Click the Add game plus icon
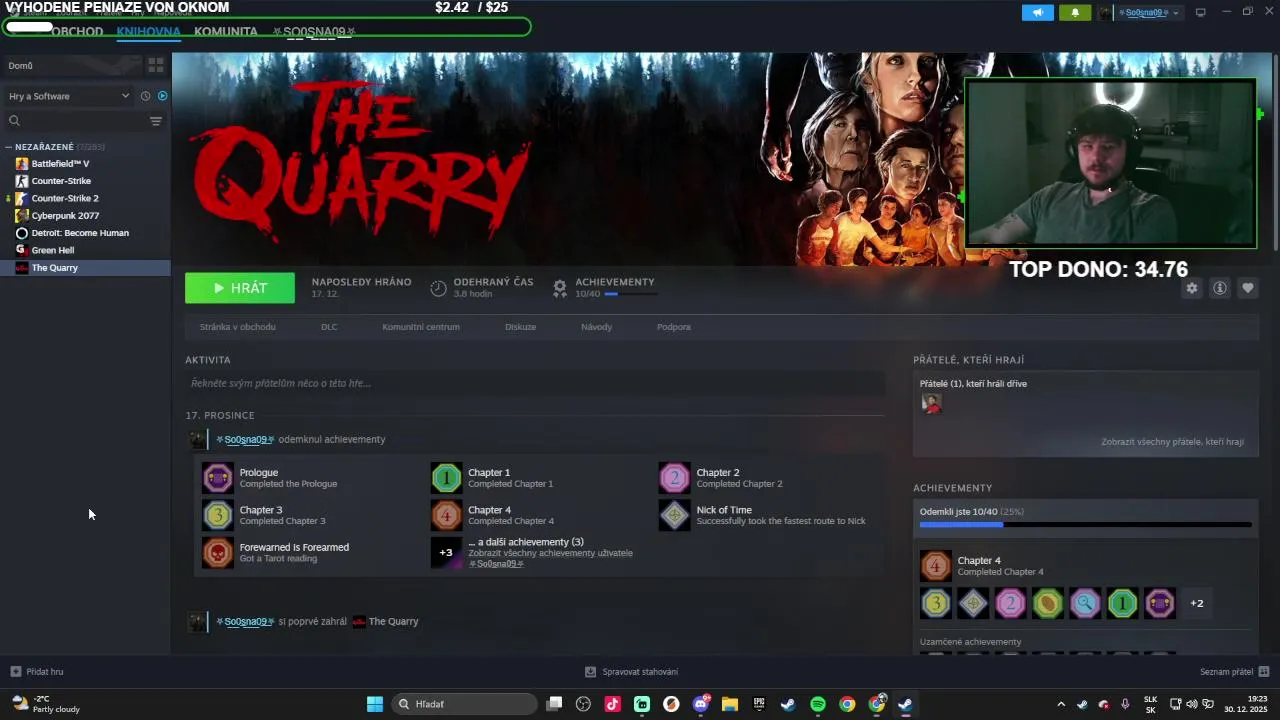 (15, 672)
